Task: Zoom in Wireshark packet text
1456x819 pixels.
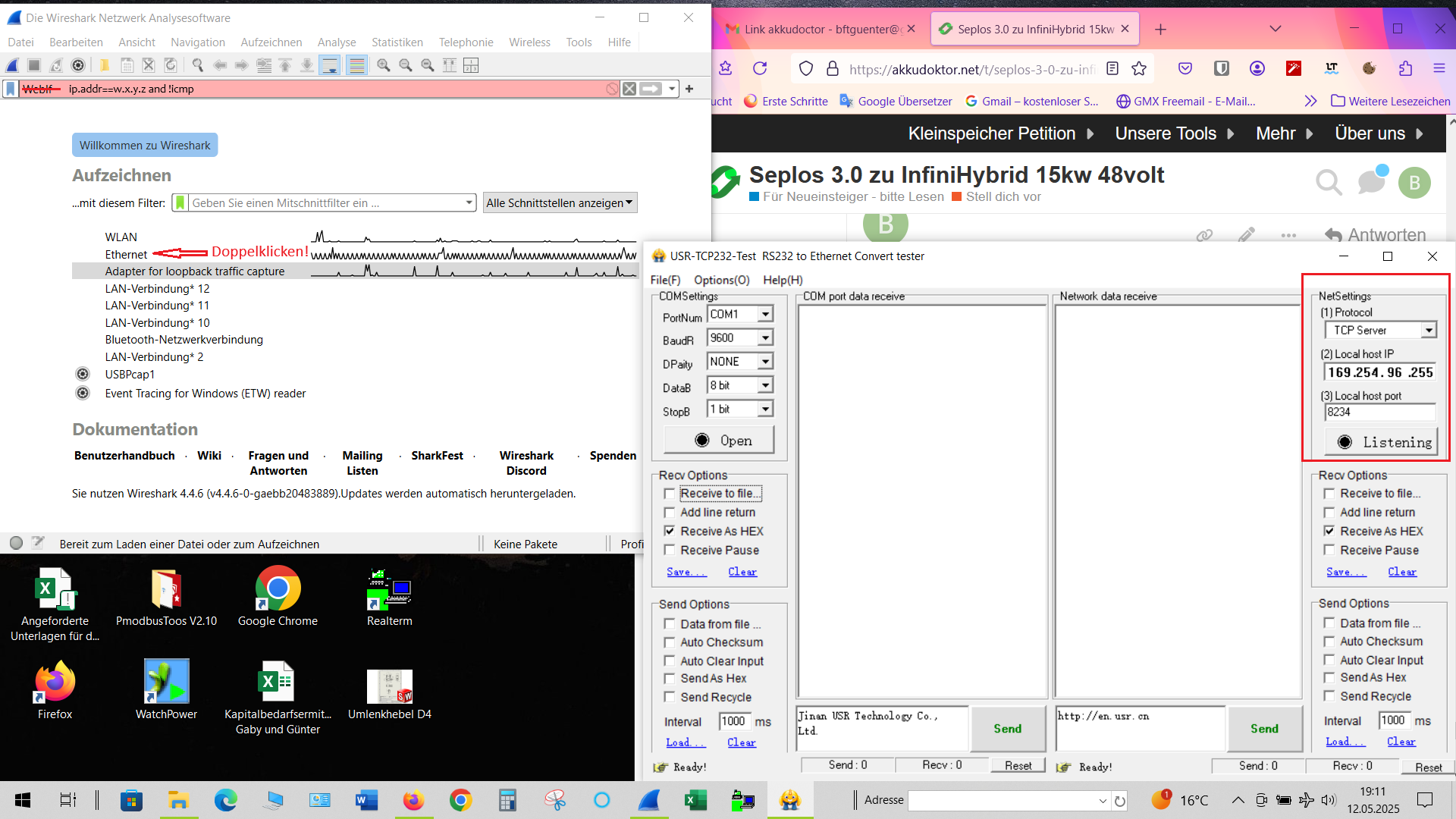Action: click(x=384, y=66)
